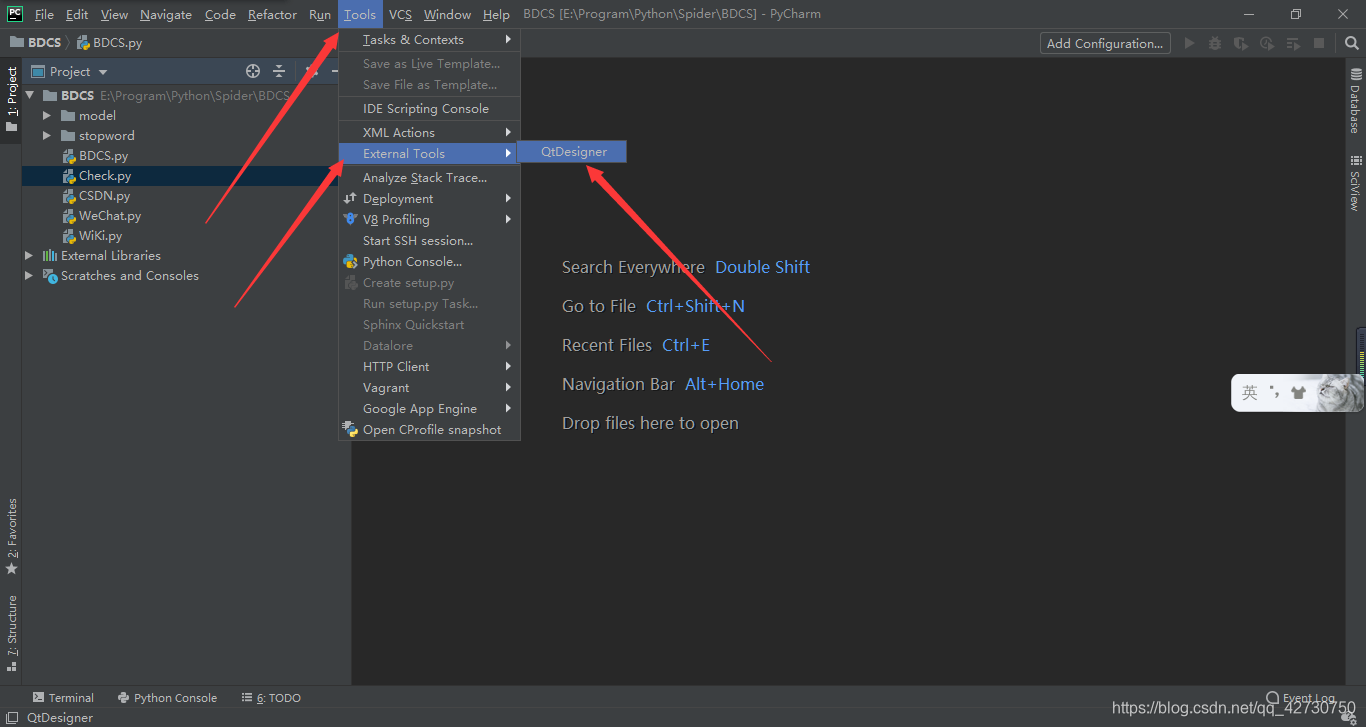Viewport: 1366px width, 727px height.
Task: Click the External Libraries bars icon
Action: (x=50, y=256)
